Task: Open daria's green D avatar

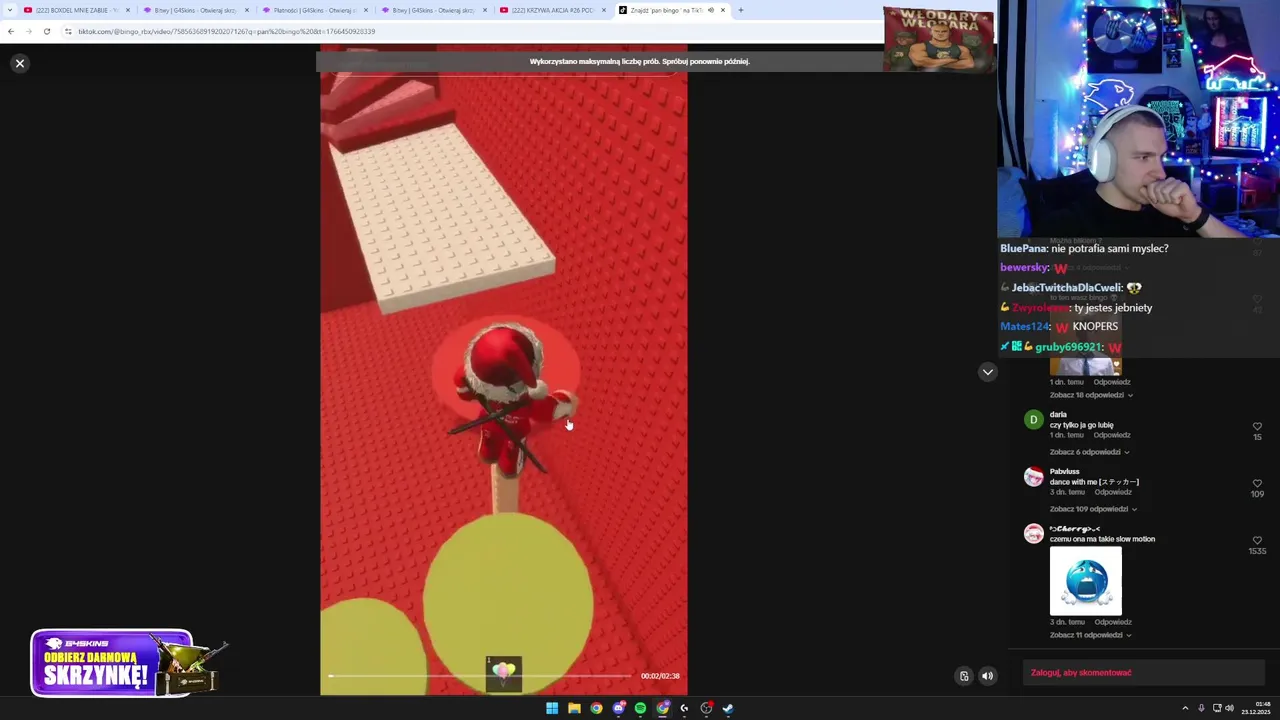Action: click(1033, 419)
